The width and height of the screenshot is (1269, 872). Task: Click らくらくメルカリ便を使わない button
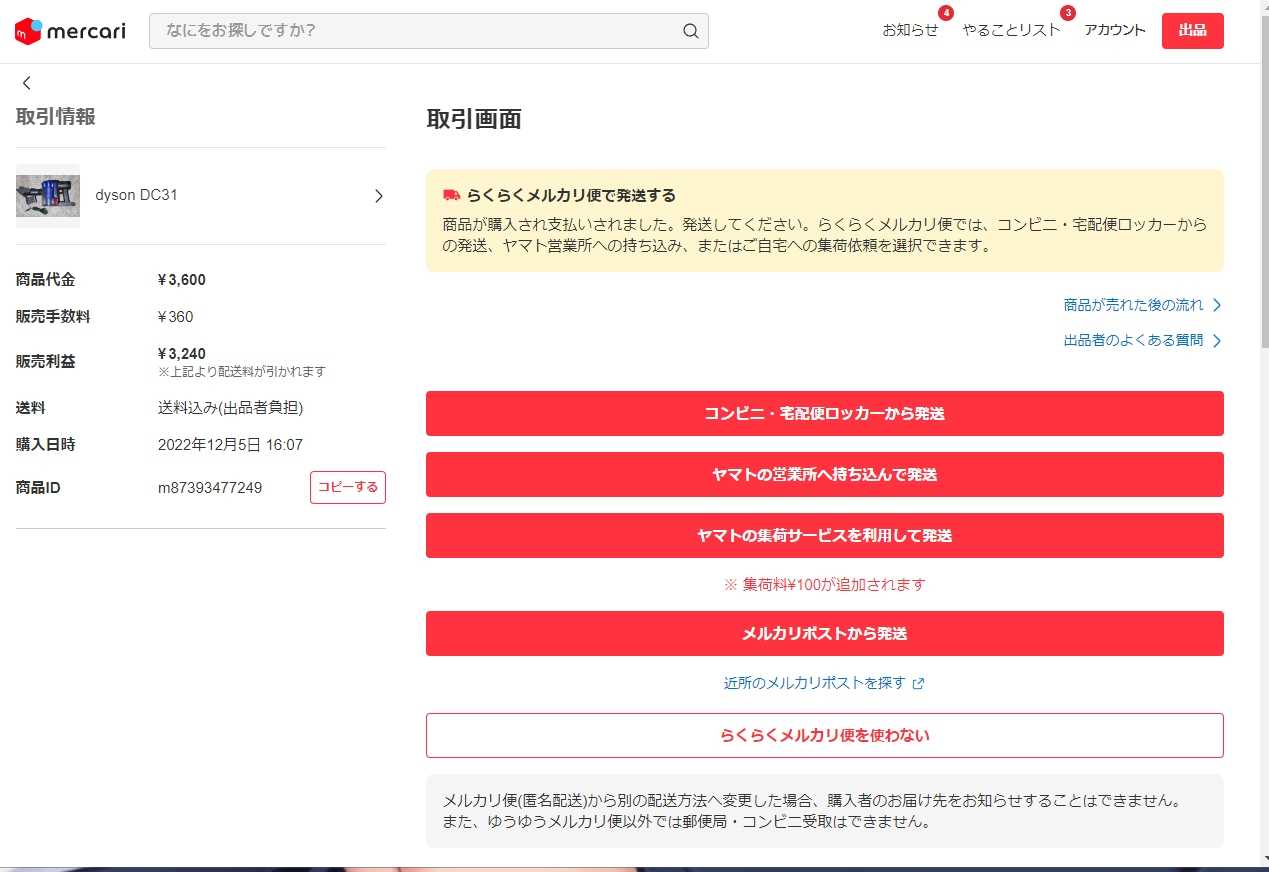tap(824, 735)
